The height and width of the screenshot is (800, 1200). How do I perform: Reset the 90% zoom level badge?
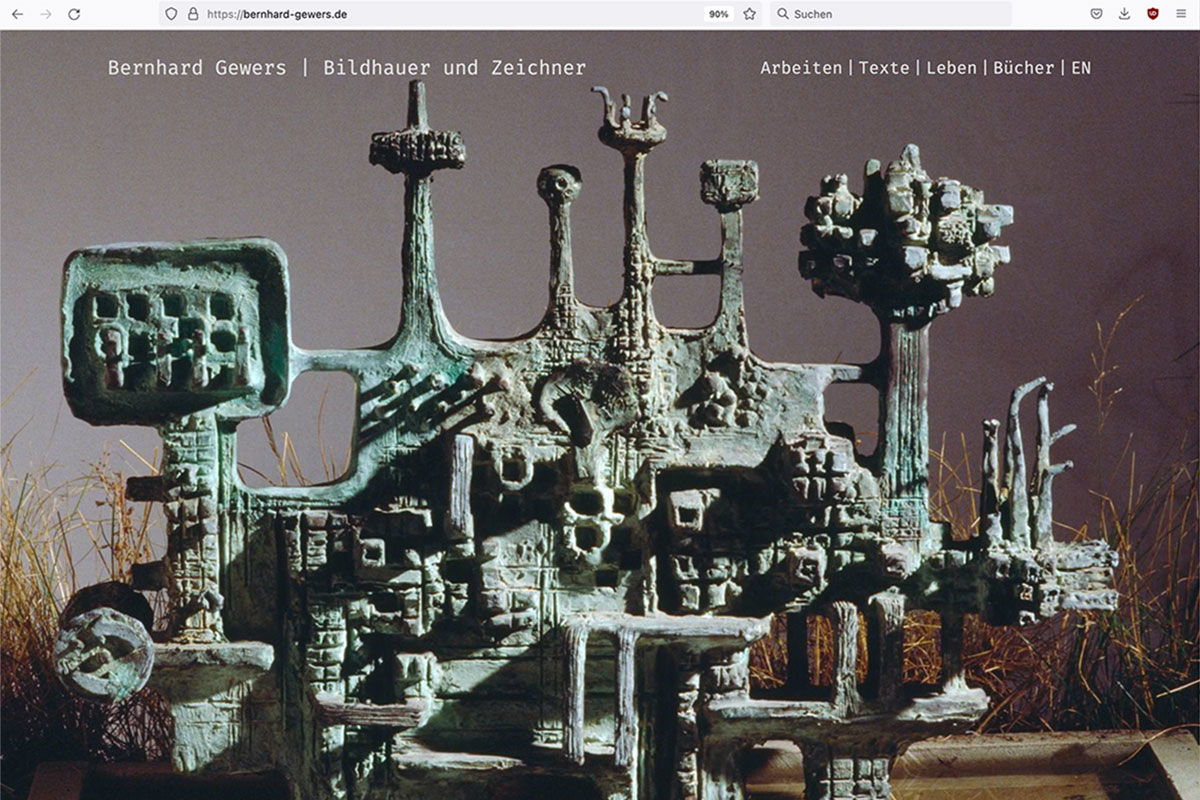click(x=718, y=14)
